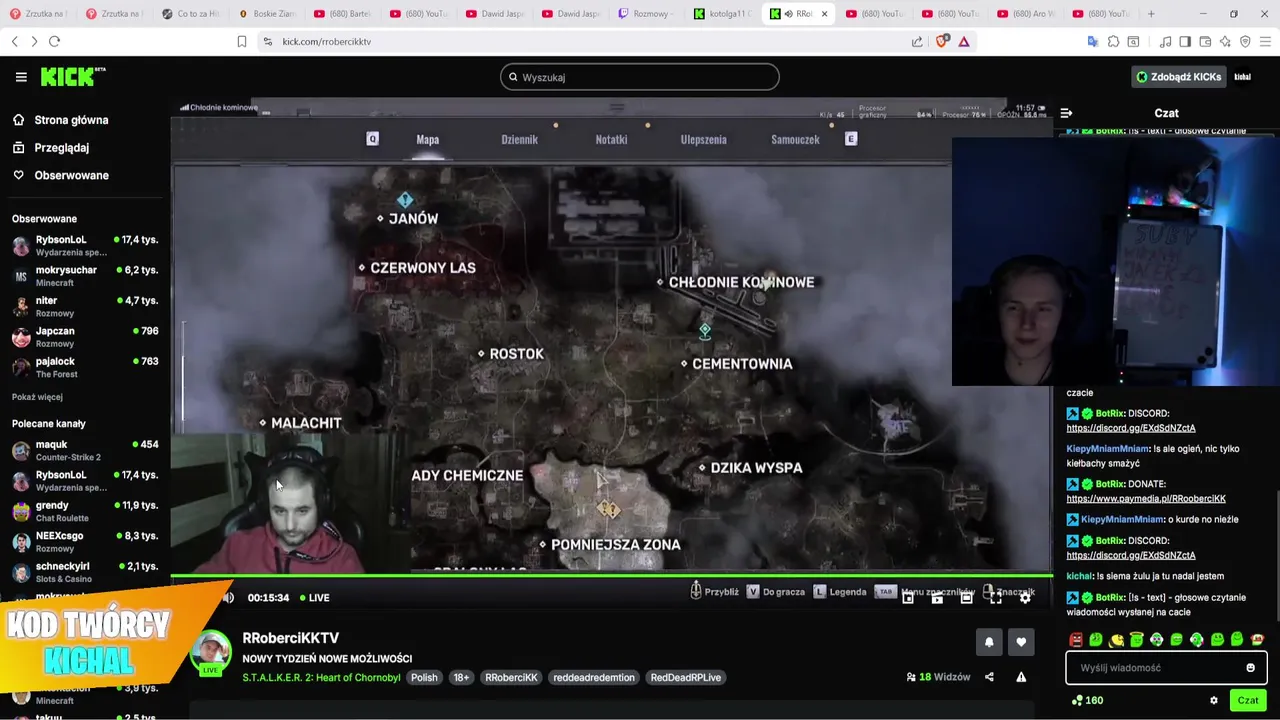Click the 18+ tag
Image resolution: width=1280 pixels, height=720 pixels.
pyautogui.click(x=461, y=678)
